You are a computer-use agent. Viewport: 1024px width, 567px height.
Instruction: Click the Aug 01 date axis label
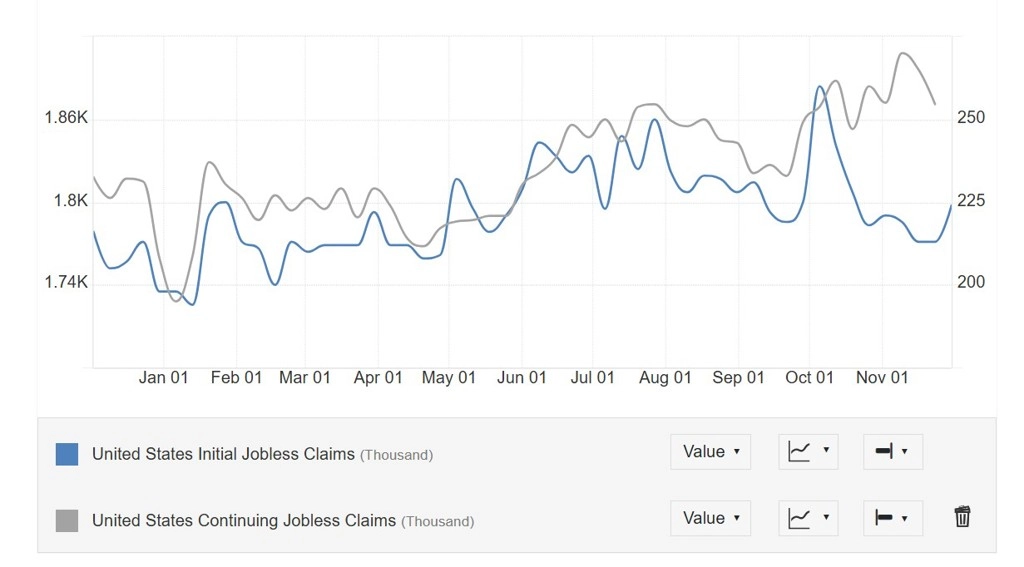click(665, 378)
